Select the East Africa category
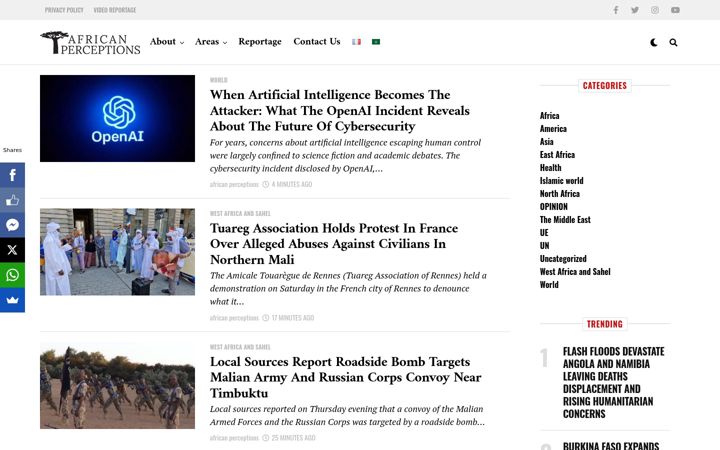Viewport: 720px width, 450px height. coord(557,155)
